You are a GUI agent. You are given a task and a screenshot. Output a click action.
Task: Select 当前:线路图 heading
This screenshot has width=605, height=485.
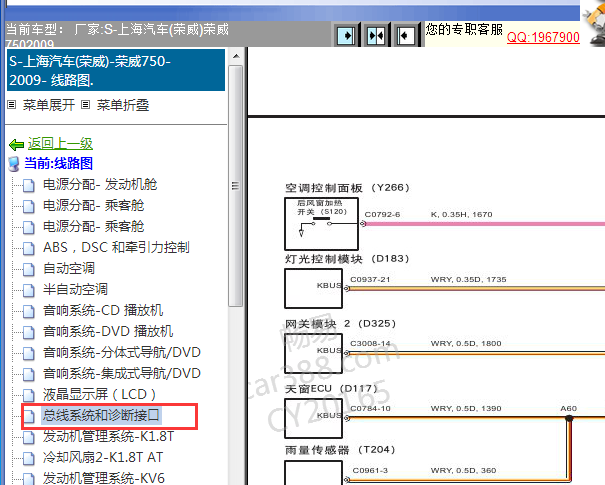coord(58,163)
